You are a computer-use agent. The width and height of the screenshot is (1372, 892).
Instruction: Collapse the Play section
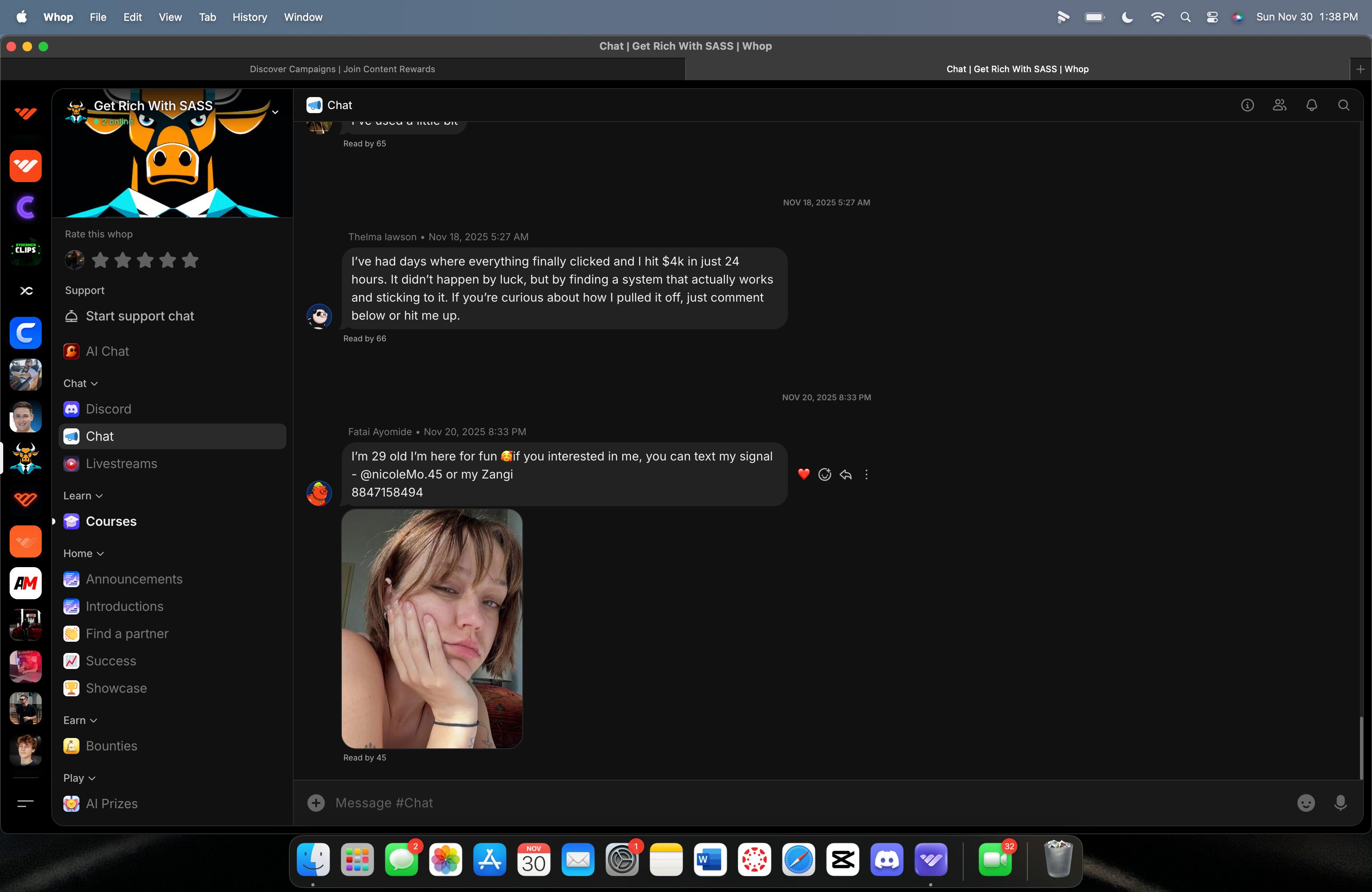point(79,778)
